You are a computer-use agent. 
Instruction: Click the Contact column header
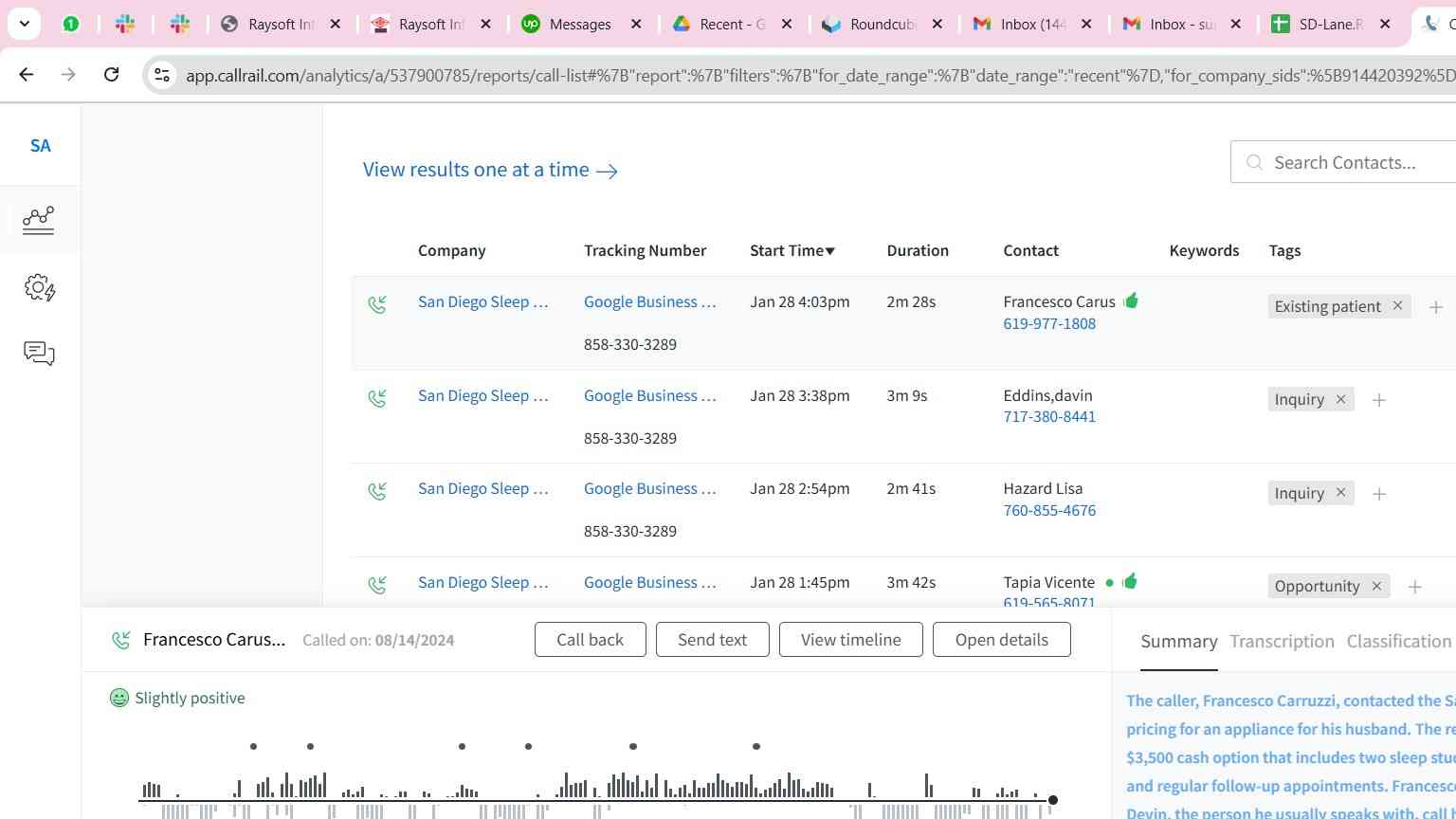tap(1030, 250)
